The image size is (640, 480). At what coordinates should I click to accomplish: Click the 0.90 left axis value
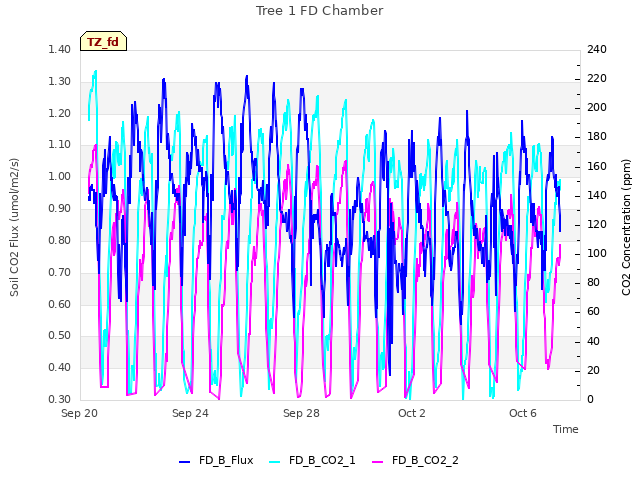point(60,209)
